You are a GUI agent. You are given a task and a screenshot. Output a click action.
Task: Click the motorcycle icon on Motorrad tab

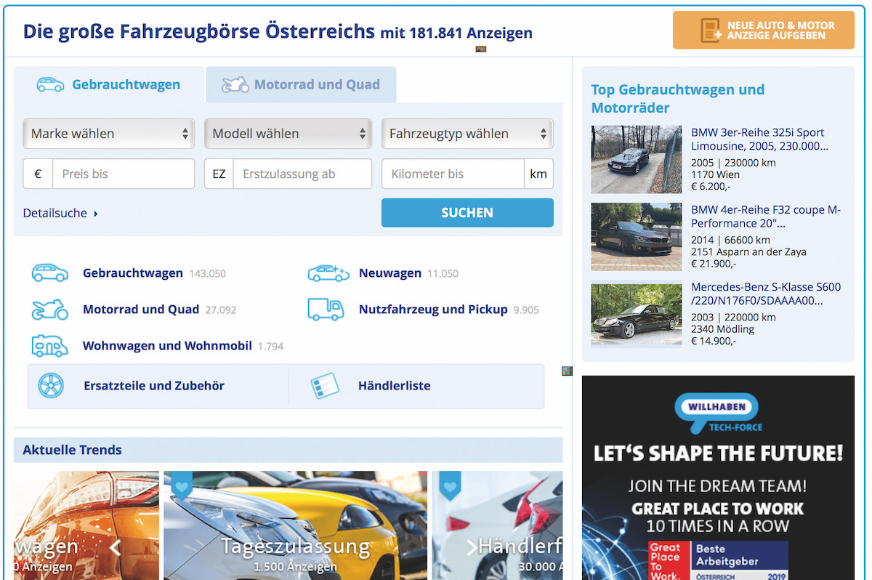(x=235, y=85)
